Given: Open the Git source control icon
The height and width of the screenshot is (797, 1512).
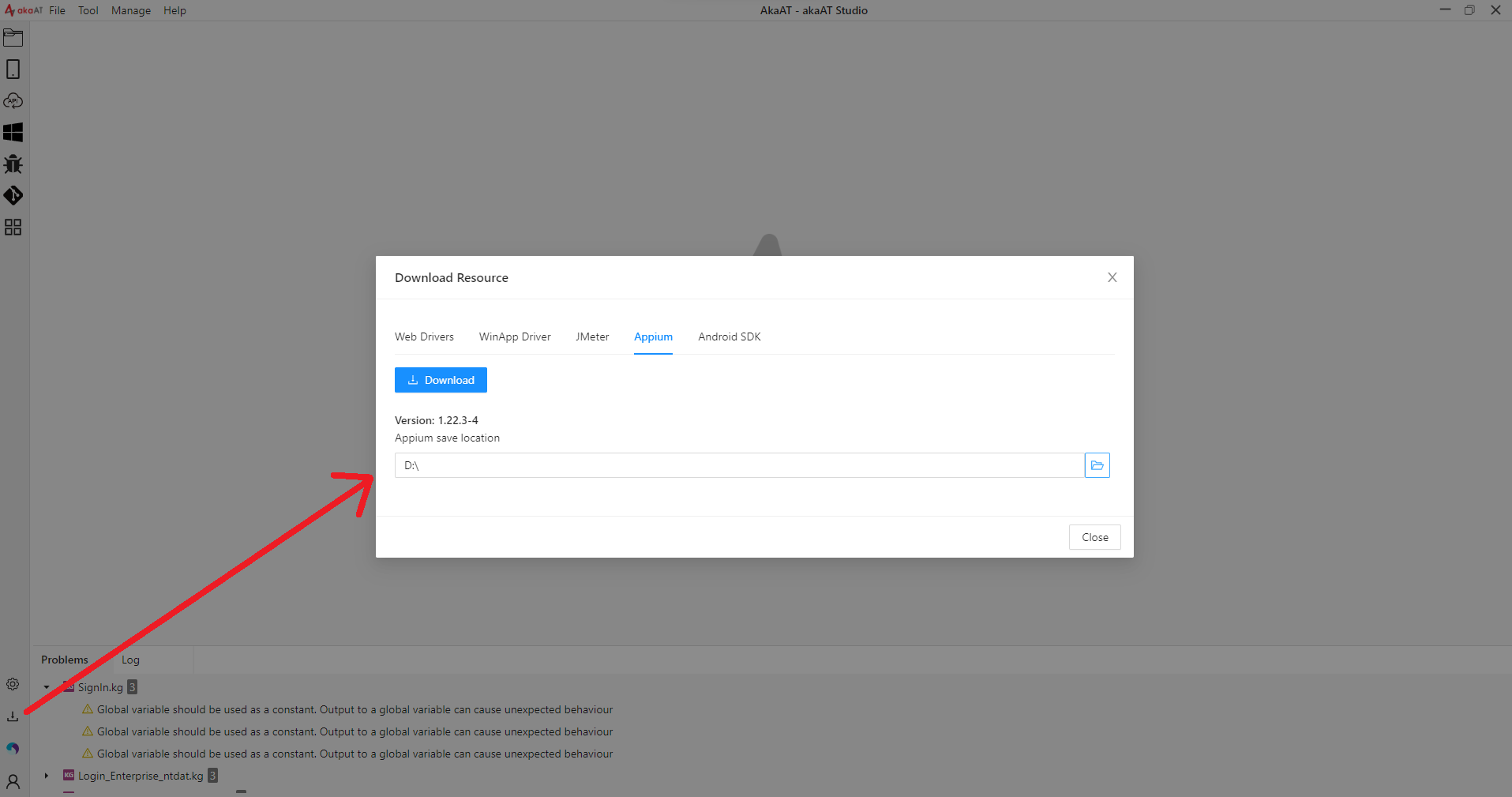Looking at the screenshot, I should (13, 196).
